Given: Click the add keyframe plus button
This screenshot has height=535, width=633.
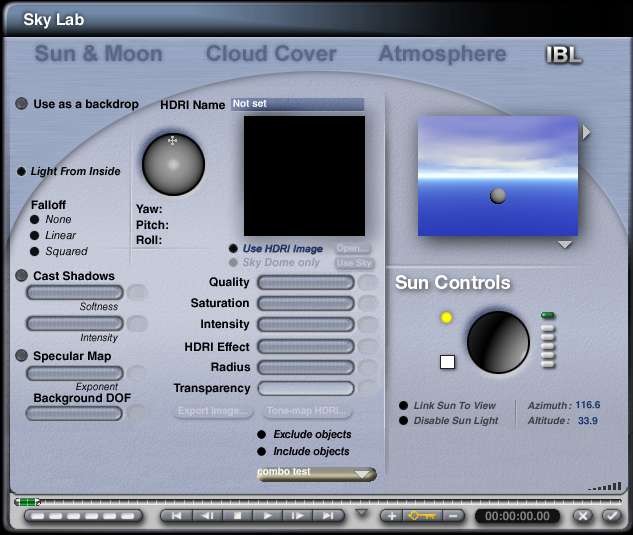Looking at the screenshot, I should (391, 516).
